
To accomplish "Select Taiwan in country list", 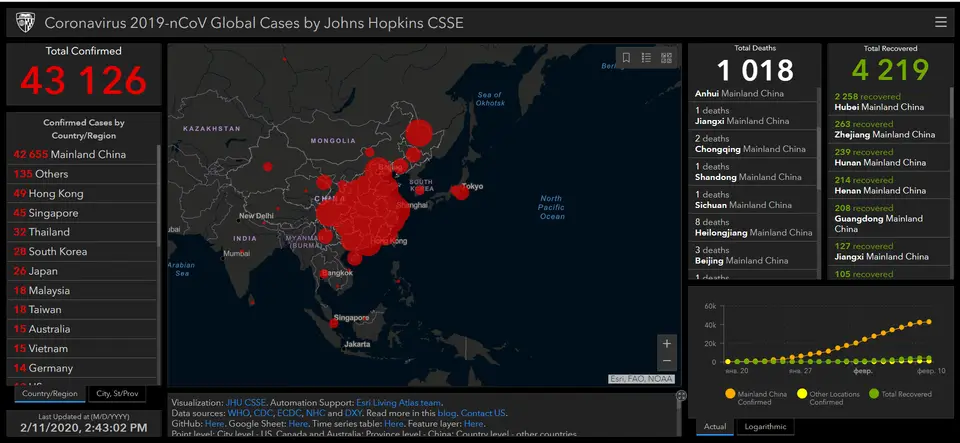I will tap(82, 310).
